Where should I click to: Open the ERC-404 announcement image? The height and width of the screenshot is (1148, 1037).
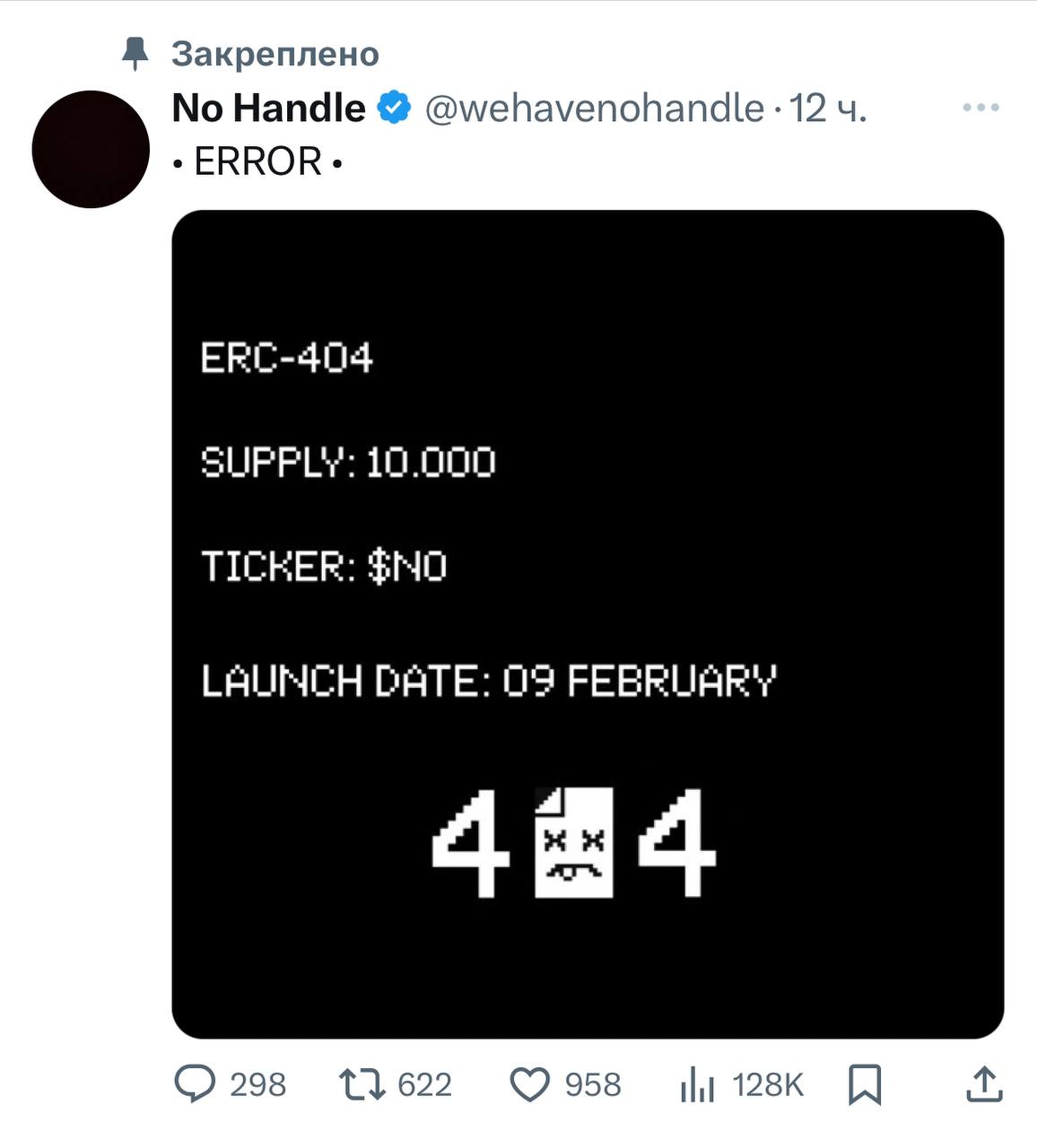coord(588,624)
